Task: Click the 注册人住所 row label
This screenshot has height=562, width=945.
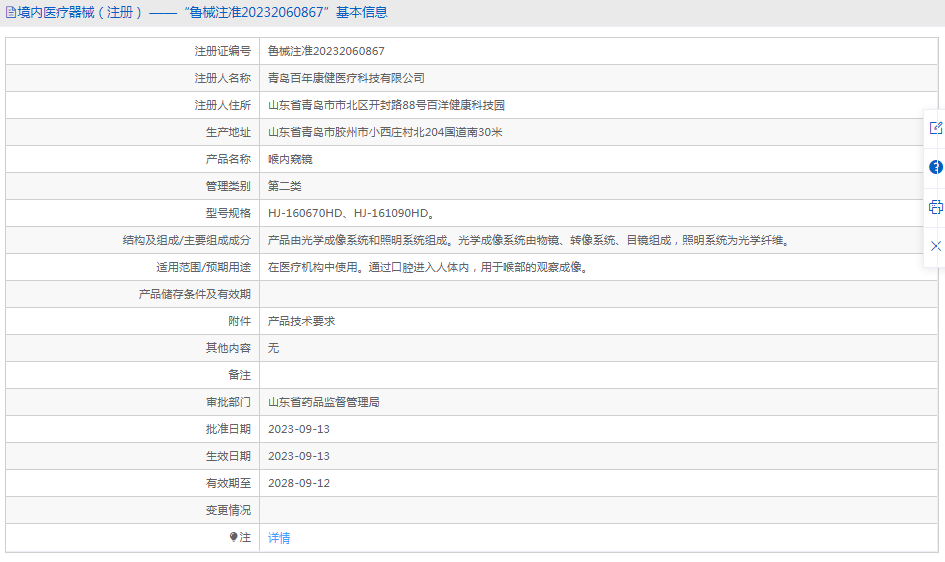Action: [222, 105]
